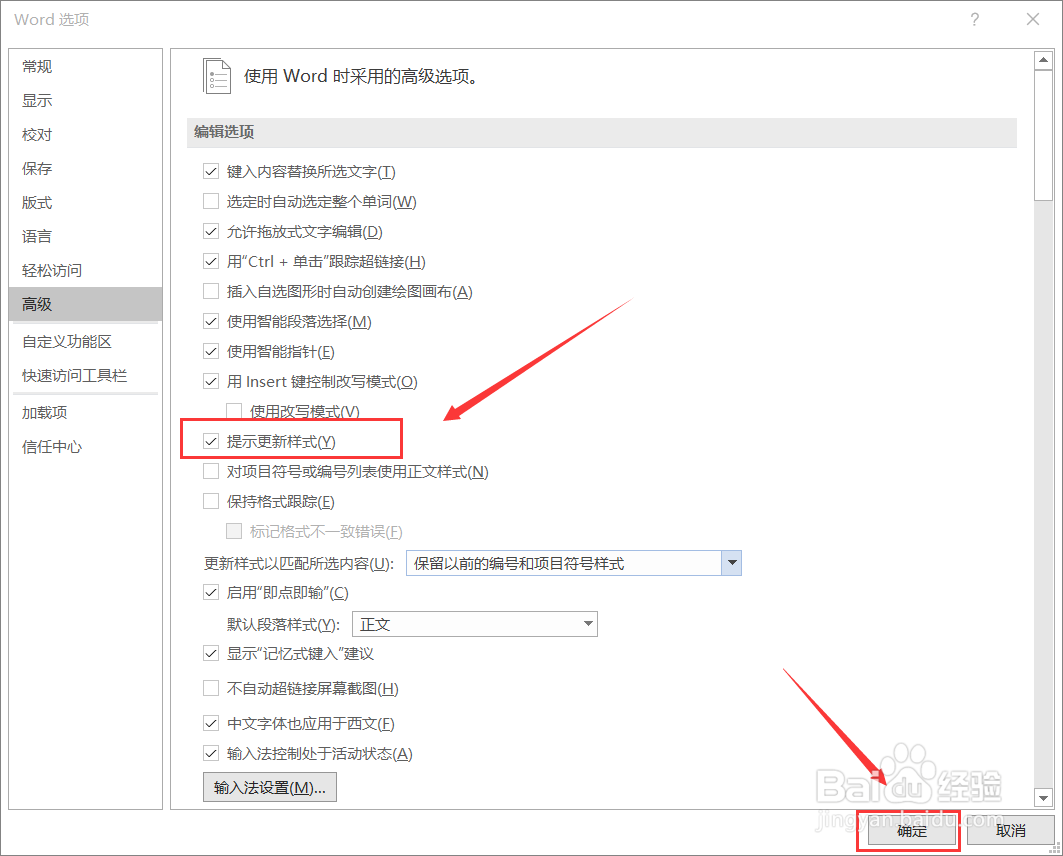Open 更新样式以匹配所选内容 dropdown arrow
Image resolution: width=1063 pixels, height=856 pixels.
[x=731, y=563]
